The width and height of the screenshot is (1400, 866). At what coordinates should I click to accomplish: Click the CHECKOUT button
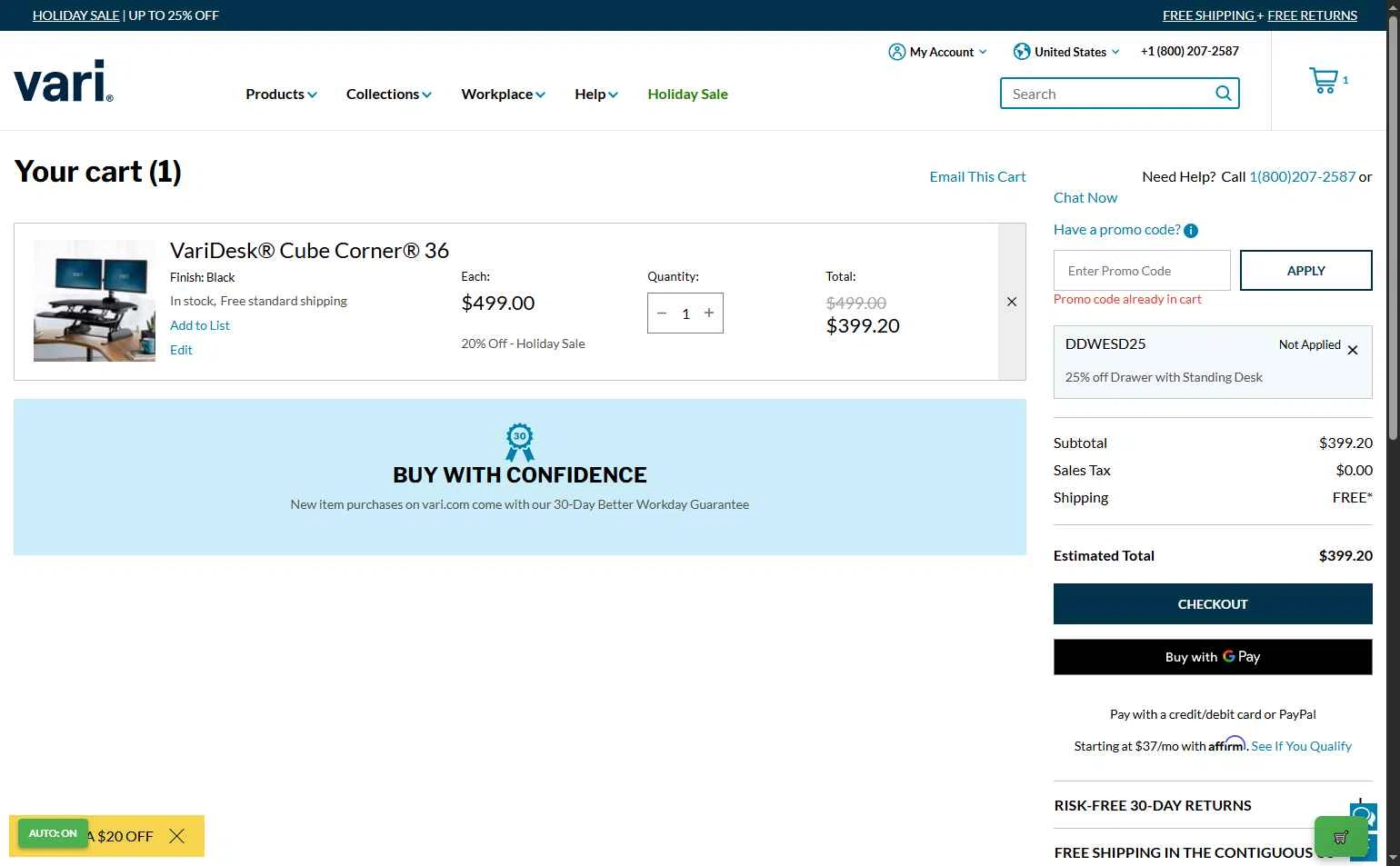pos(1213,604)
